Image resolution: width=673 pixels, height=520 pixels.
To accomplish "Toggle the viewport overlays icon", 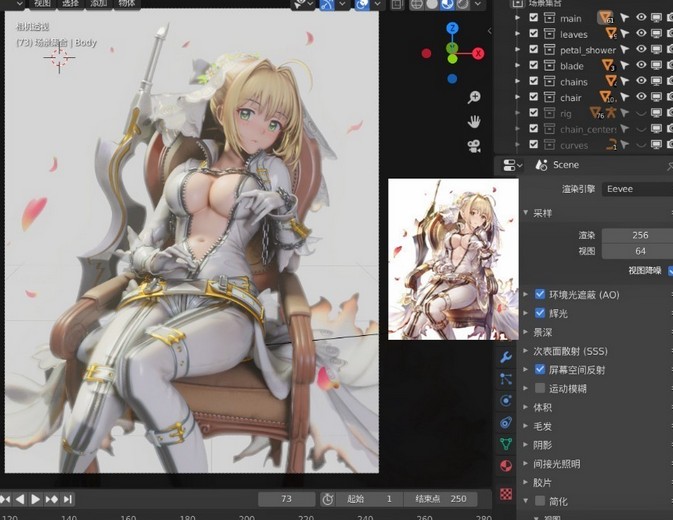I will pyautogui.click(x=361, y=4).
